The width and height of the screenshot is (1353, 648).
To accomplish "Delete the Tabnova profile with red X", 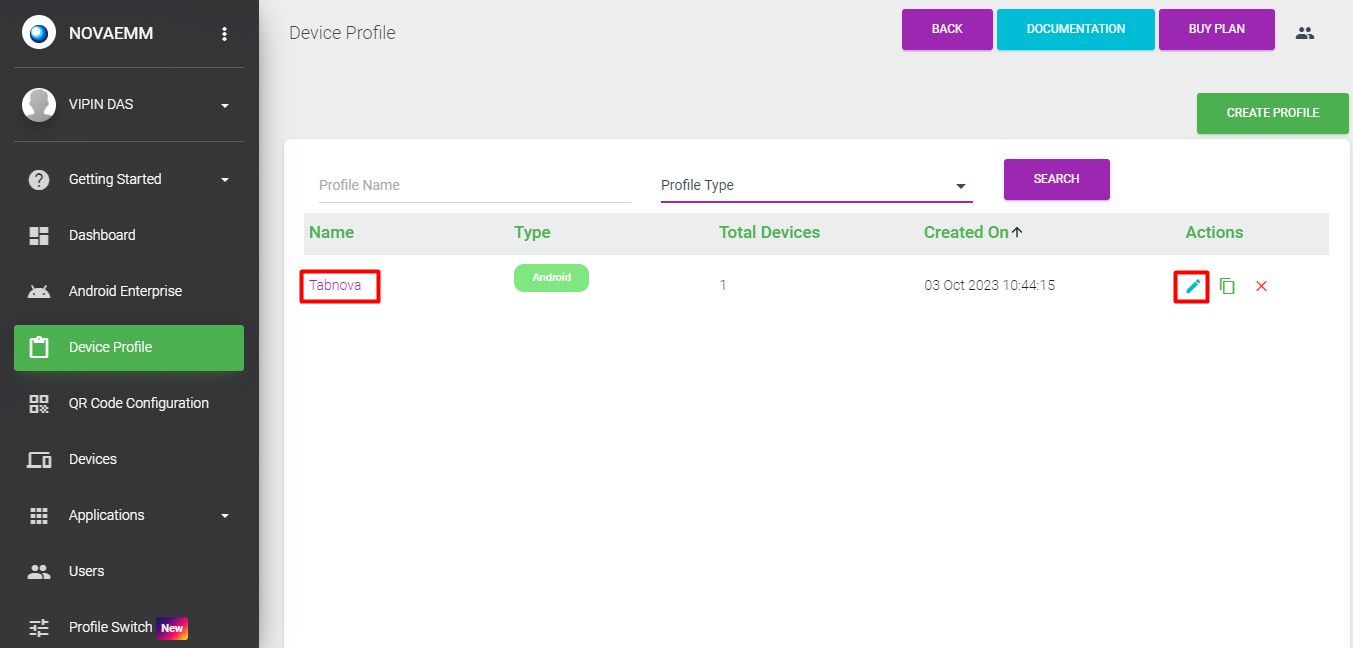I will tap(1261, 286).
